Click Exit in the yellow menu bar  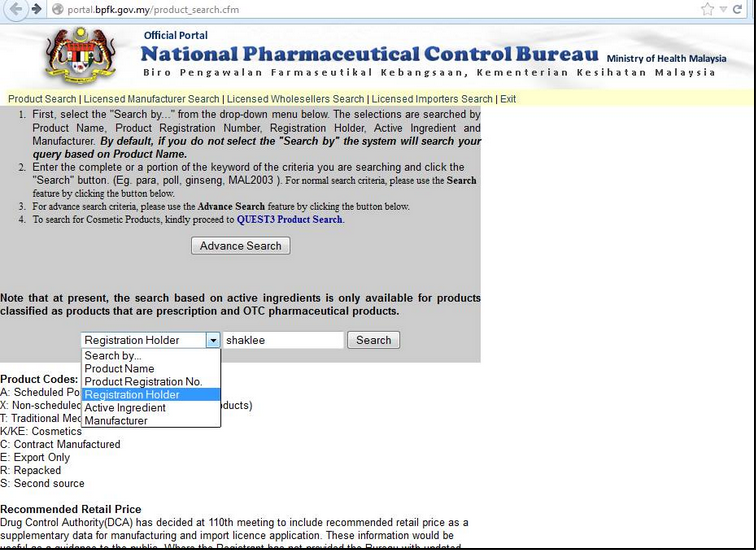coord(508,99)
